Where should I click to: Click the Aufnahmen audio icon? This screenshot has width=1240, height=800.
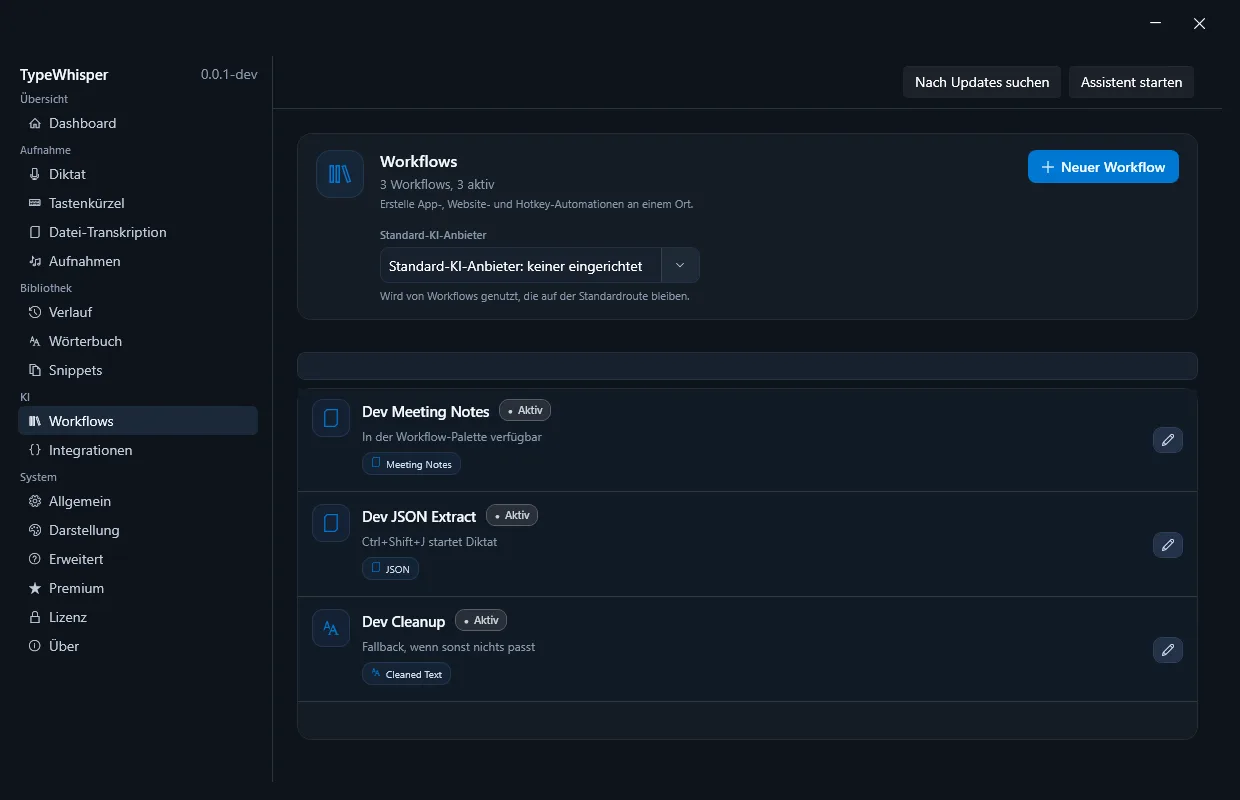pos(36,261)
